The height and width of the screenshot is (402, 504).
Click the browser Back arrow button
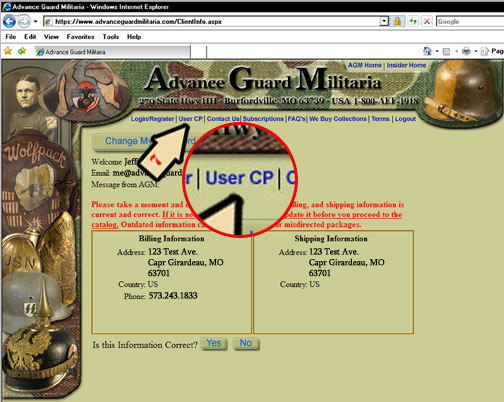pyautogui.click(x=9, y=22)
